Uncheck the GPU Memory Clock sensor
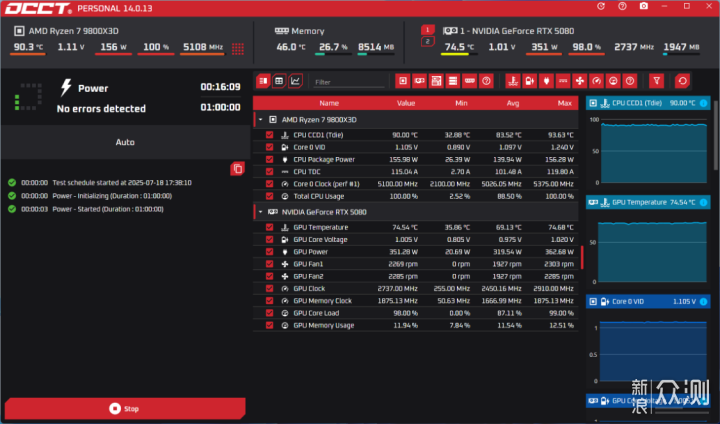Viewport: 720px width, 424px height. [x=270, y=301]
